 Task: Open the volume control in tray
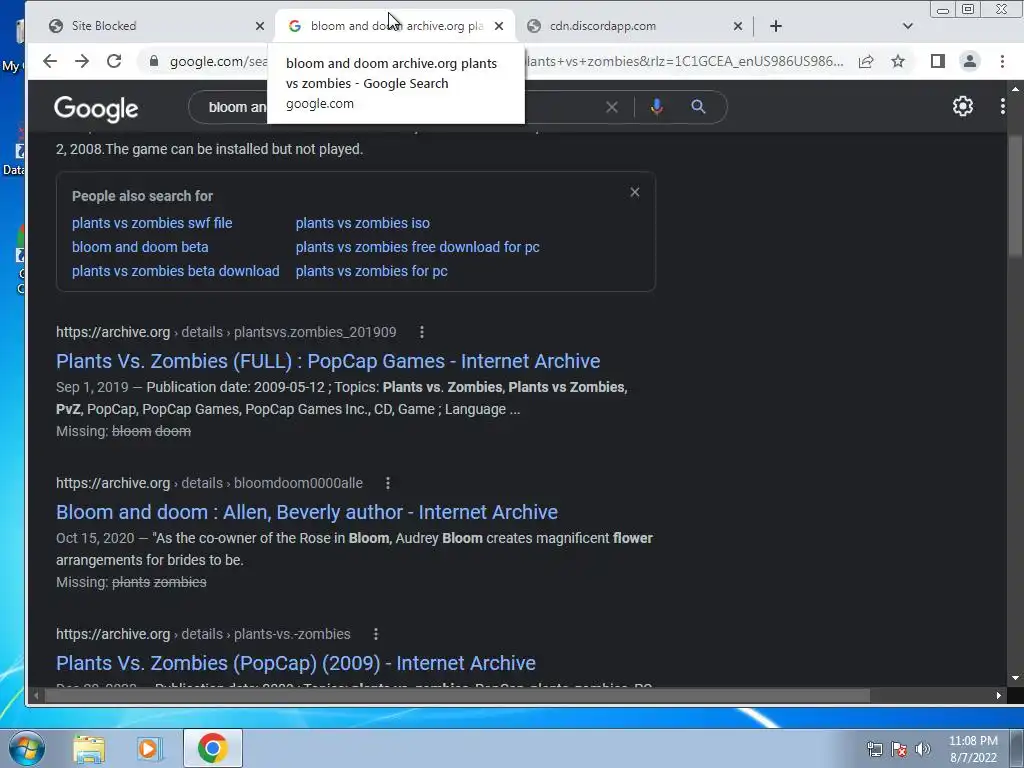coord(923,749)
